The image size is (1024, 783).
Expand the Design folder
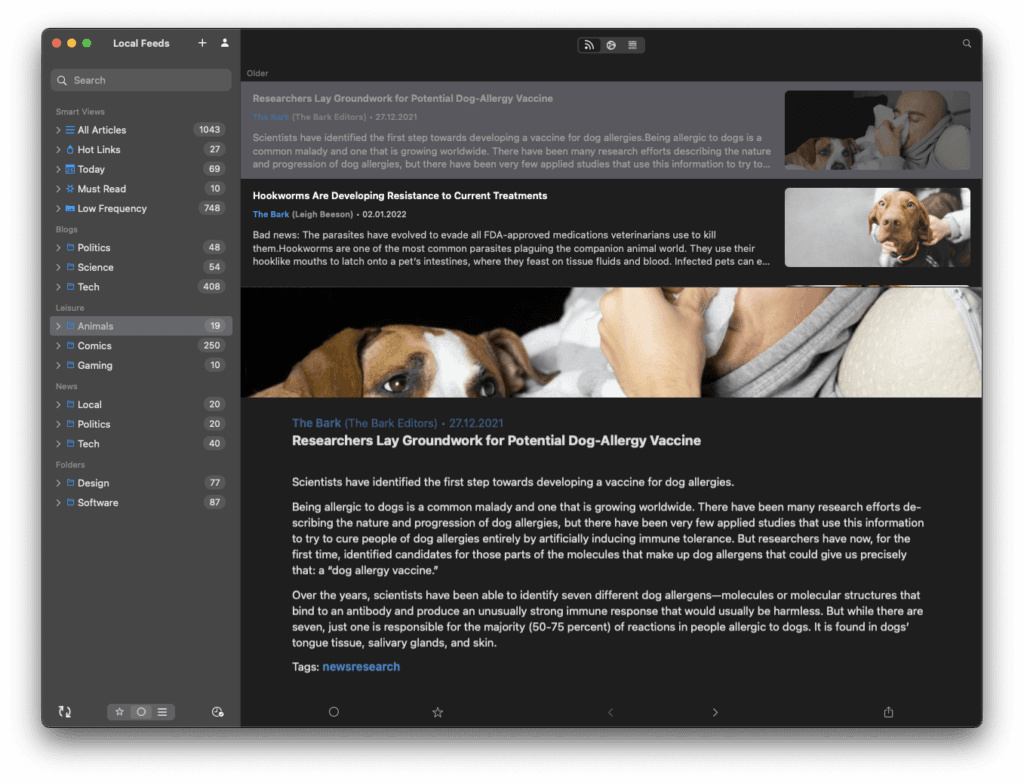point(59,483)
